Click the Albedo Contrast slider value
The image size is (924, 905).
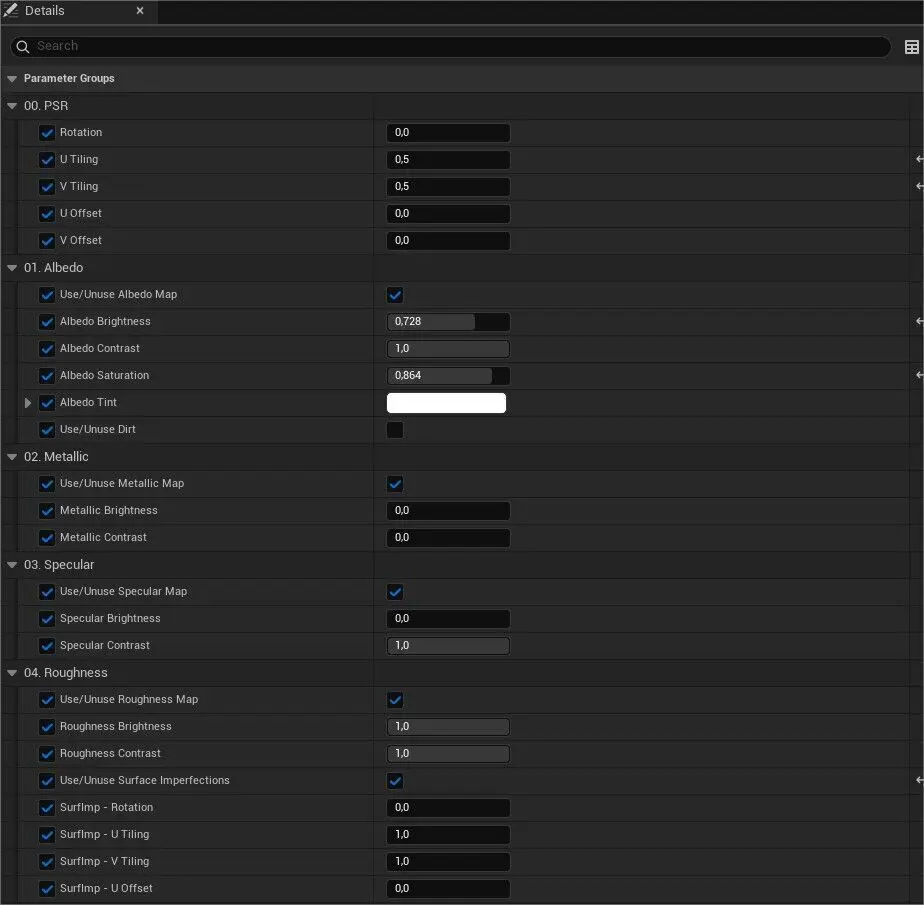(x=448, y=348)
